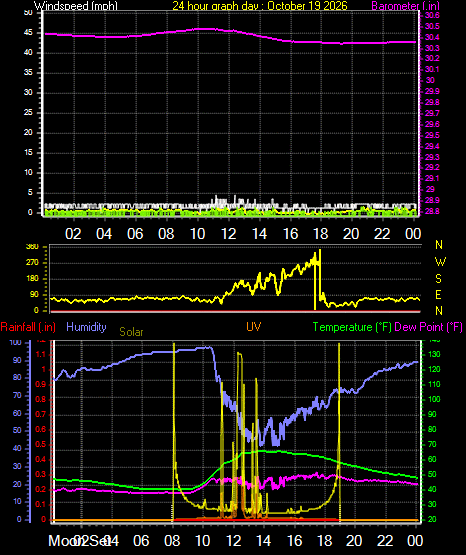The image size is (466, 555).
Task: Click the 28.8 value on barometer scale
Action: 432,211
